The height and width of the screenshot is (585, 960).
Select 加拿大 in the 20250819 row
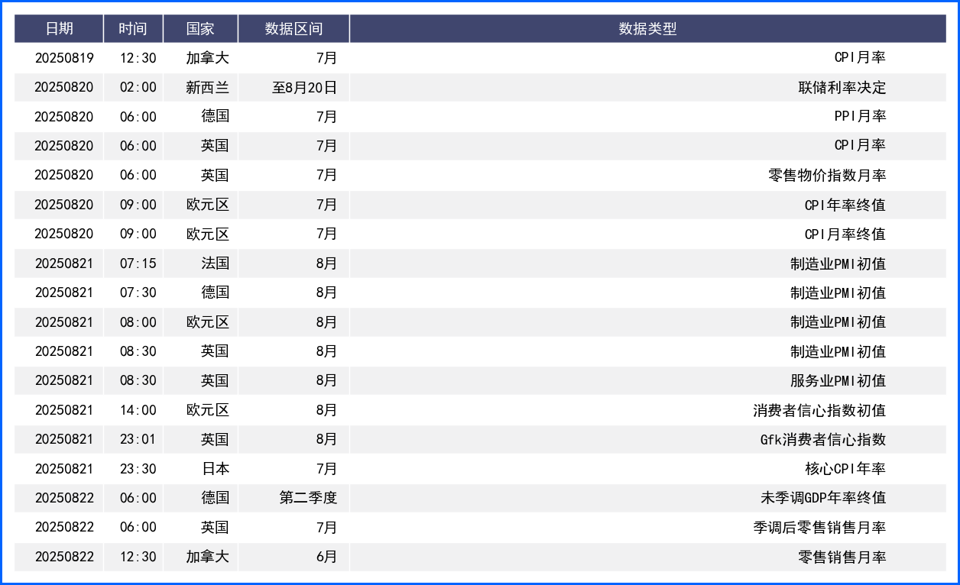pyautogui.click(x=208, y=58)
